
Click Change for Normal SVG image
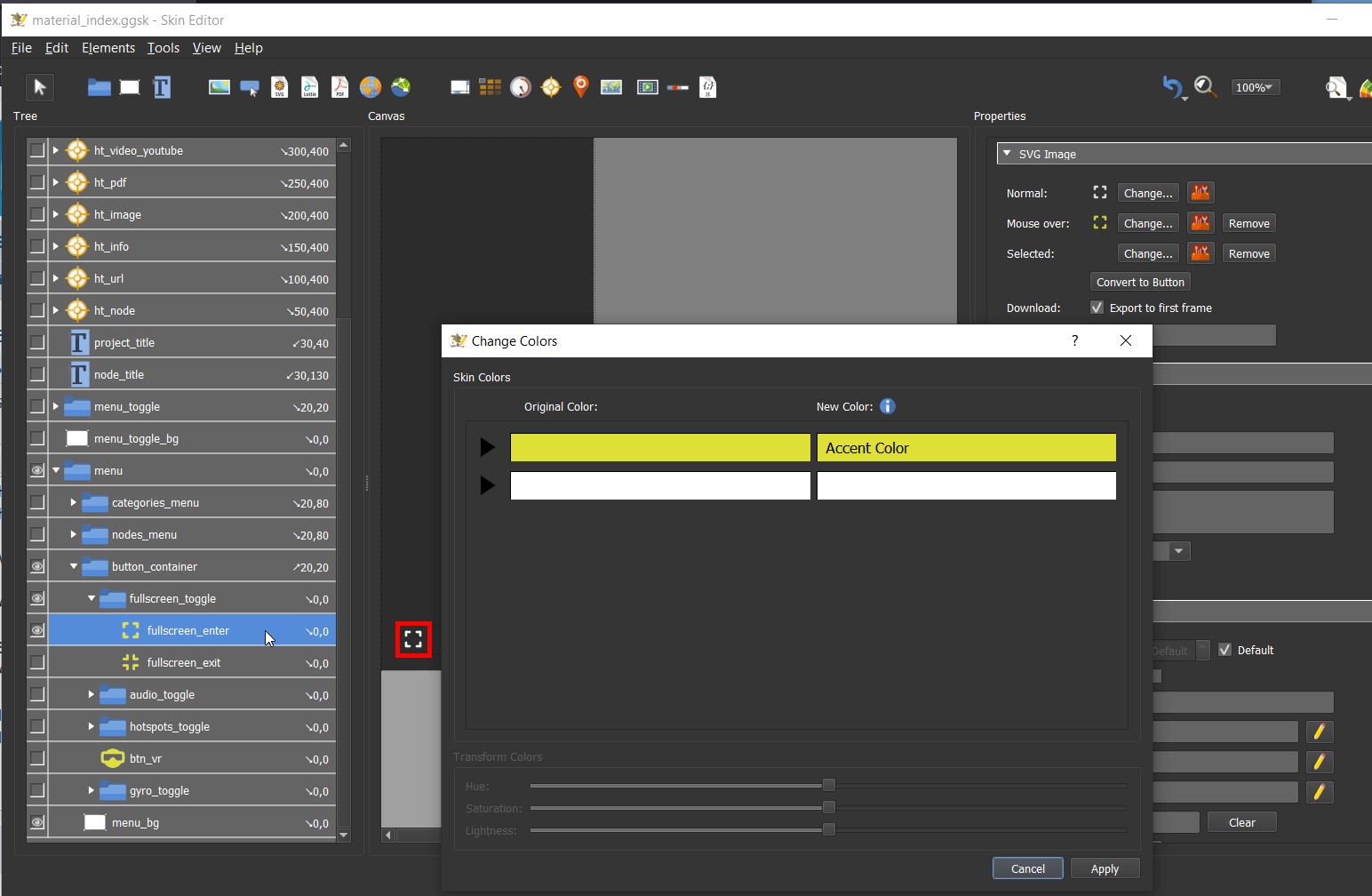(1148, 193)
